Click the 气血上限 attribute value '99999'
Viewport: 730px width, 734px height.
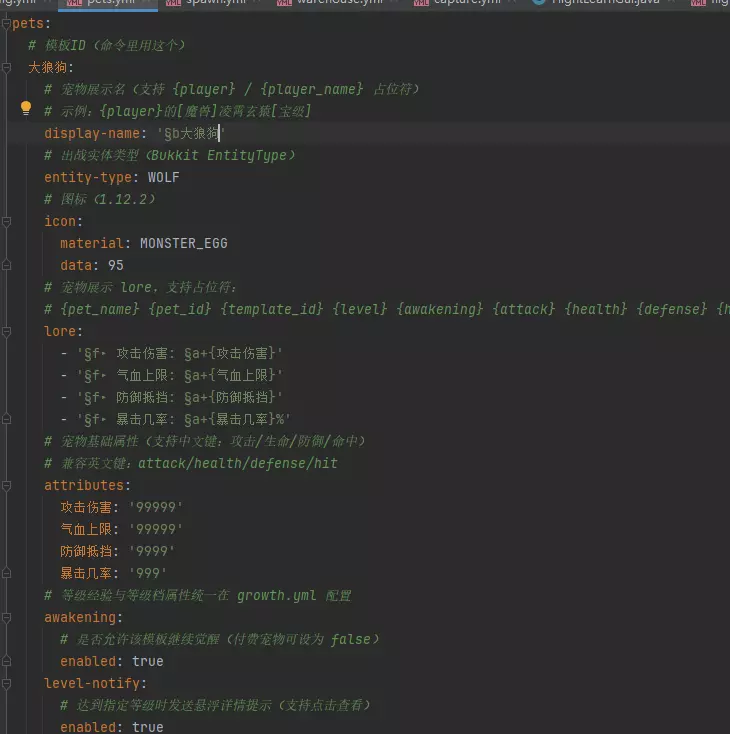click(x=155, y=529)
